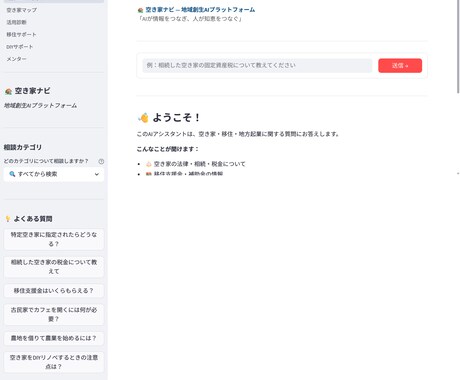This screenshot has height=380, width=460.
Task: Click the magnifier icon in category dropdown
Action: pos(12,174)
